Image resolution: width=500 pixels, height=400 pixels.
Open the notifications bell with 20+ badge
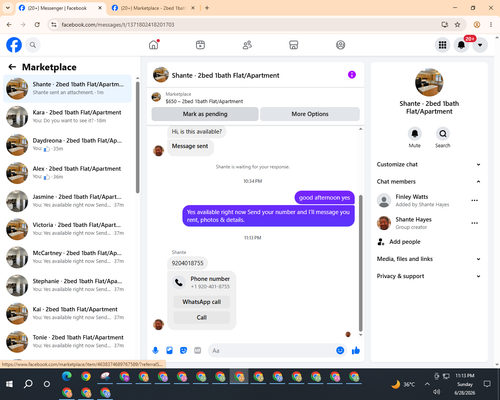tap(461, 45)
